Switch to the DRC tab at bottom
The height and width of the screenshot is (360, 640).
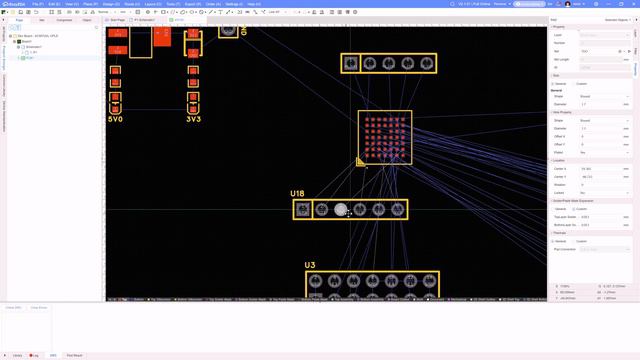[53, 356]
